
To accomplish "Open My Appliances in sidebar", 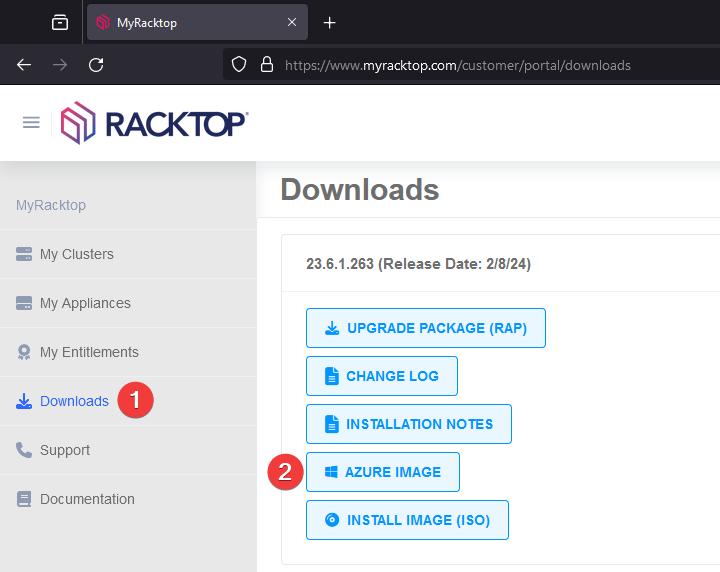I will (128, 303).
